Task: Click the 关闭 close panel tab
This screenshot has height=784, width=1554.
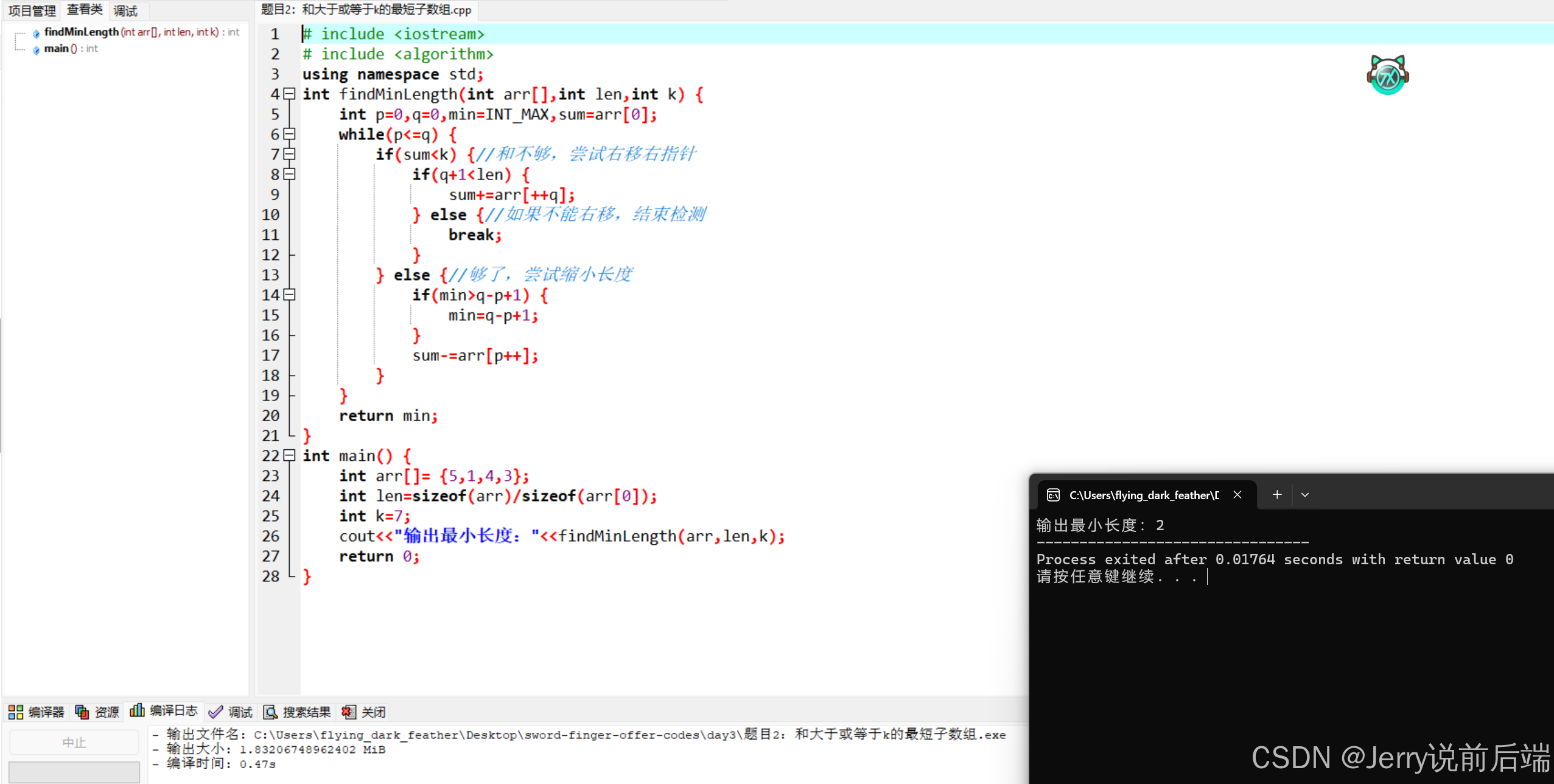Action: (x=364, y=712)
